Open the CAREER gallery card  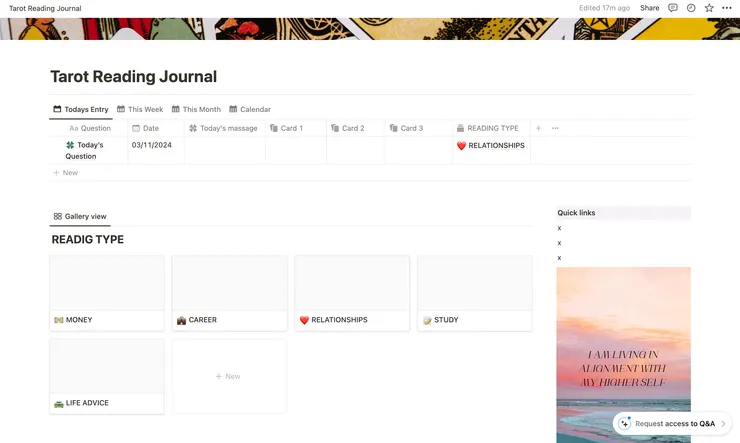coord(230,293)
